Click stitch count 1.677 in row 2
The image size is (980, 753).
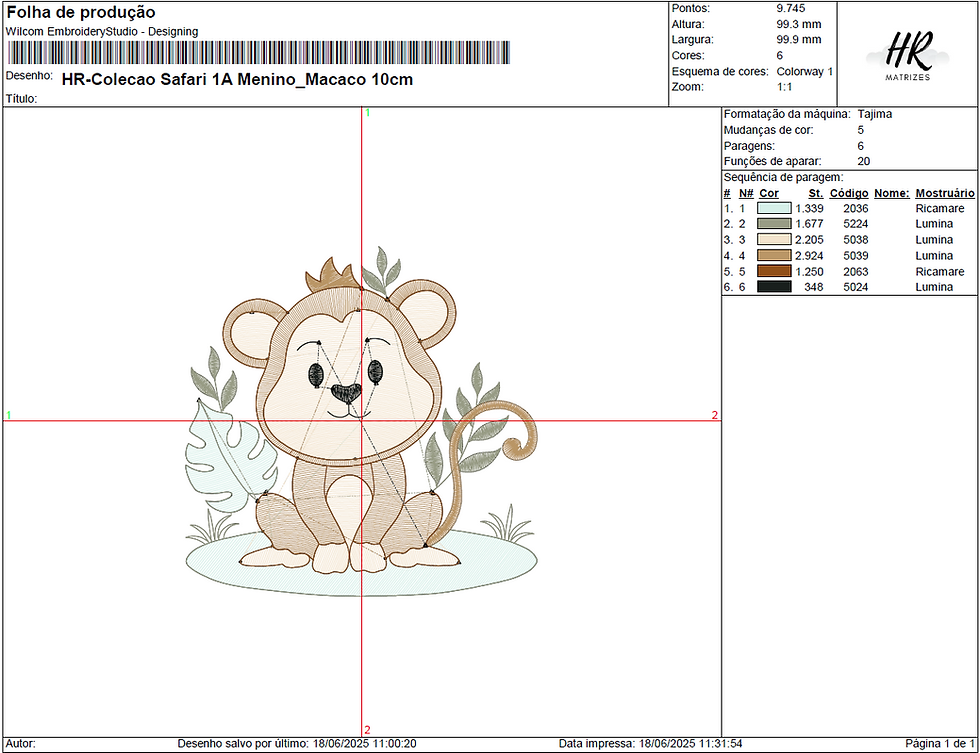point(809,224)
